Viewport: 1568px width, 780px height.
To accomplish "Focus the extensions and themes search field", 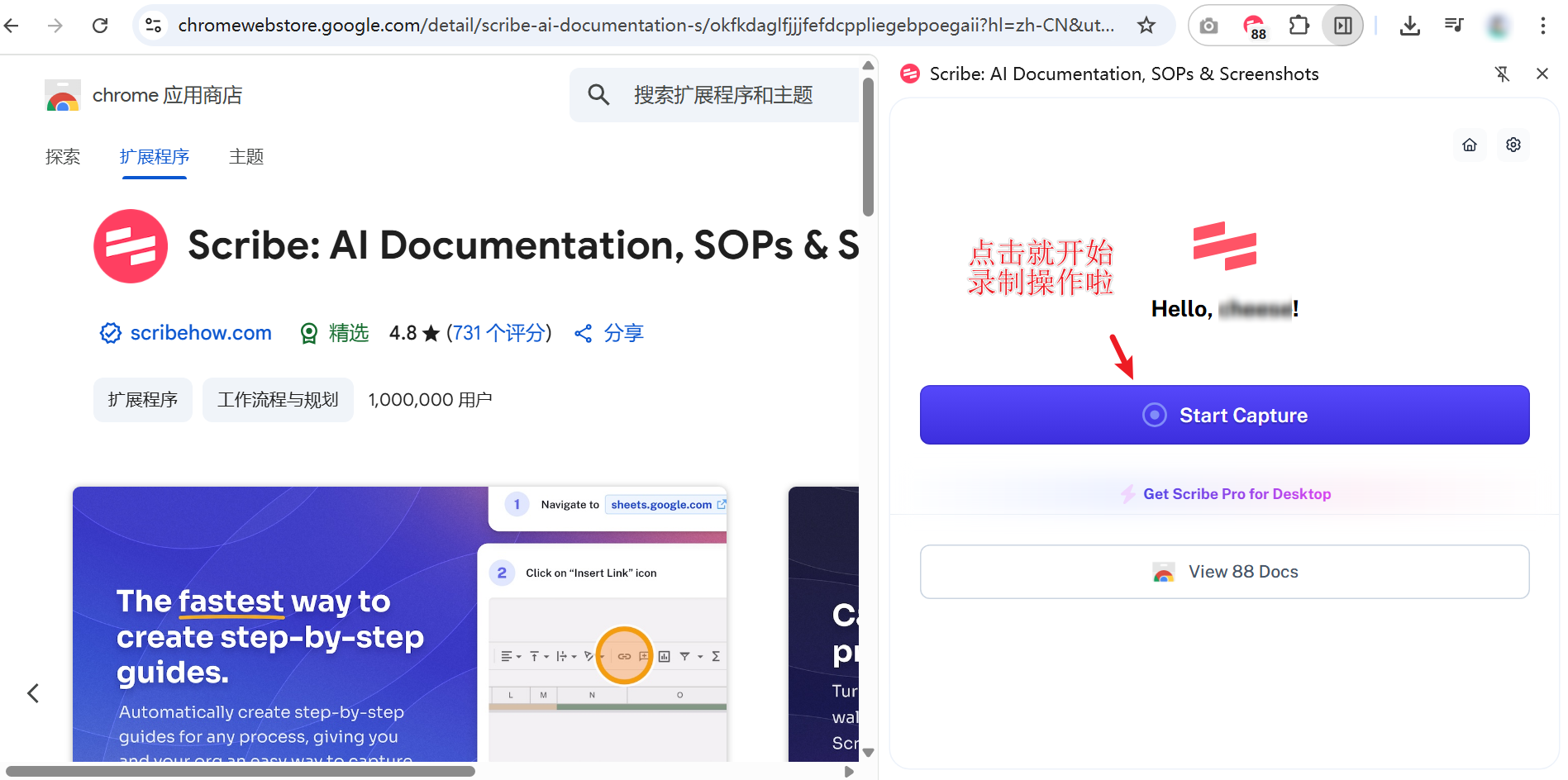I will click(723, 95).
